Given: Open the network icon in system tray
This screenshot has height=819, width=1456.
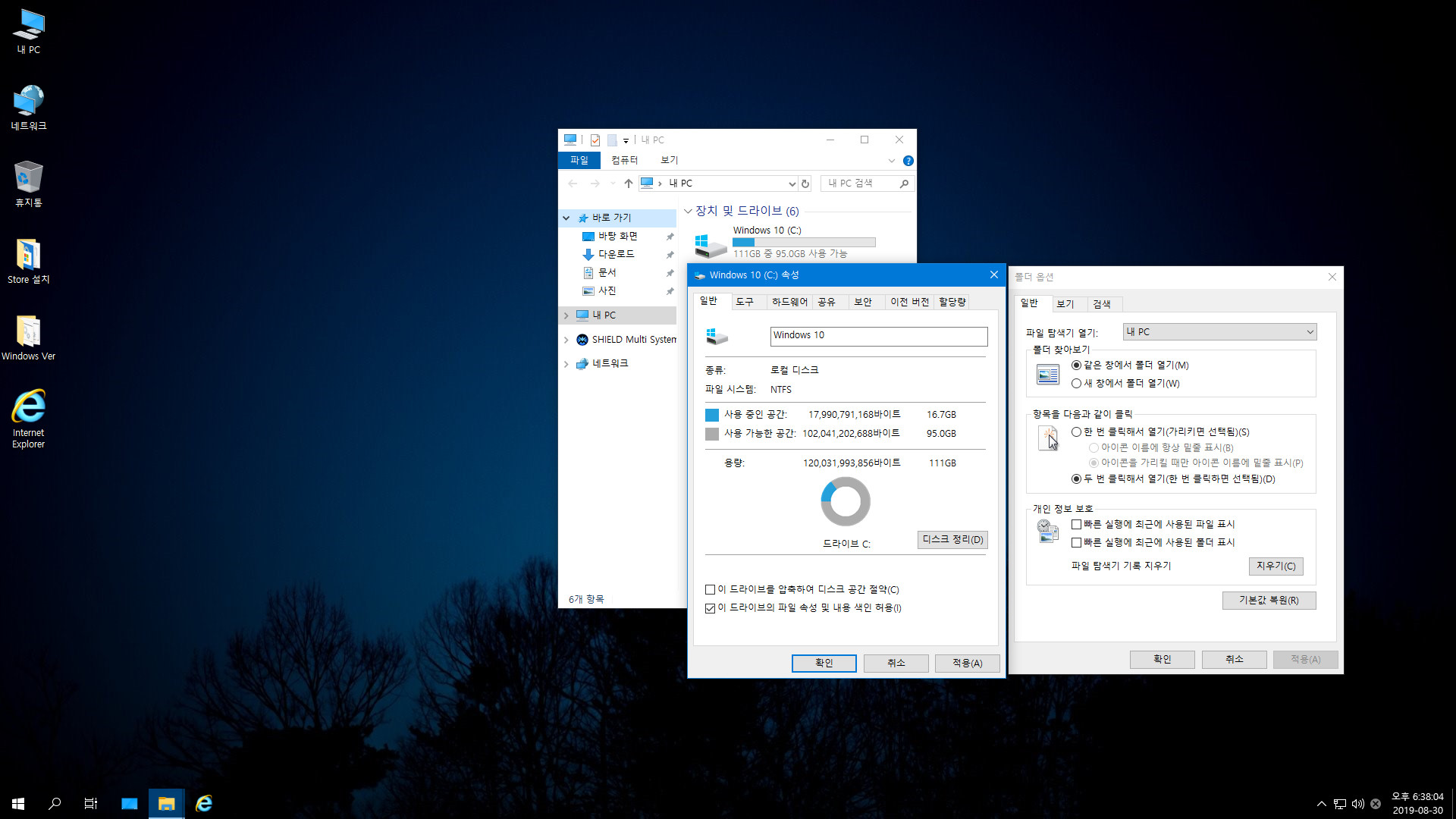Looking at the screenshot, I should 1340,804.
